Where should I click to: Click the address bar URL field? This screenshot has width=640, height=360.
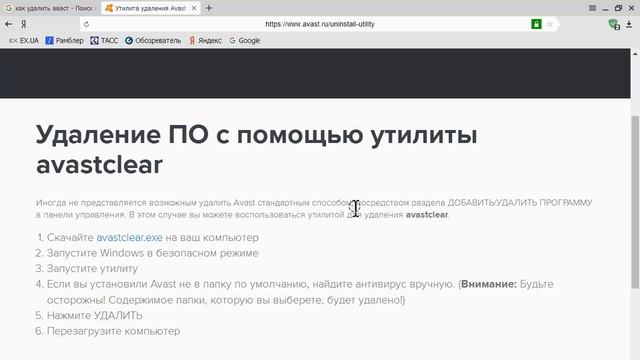(320, 24)
